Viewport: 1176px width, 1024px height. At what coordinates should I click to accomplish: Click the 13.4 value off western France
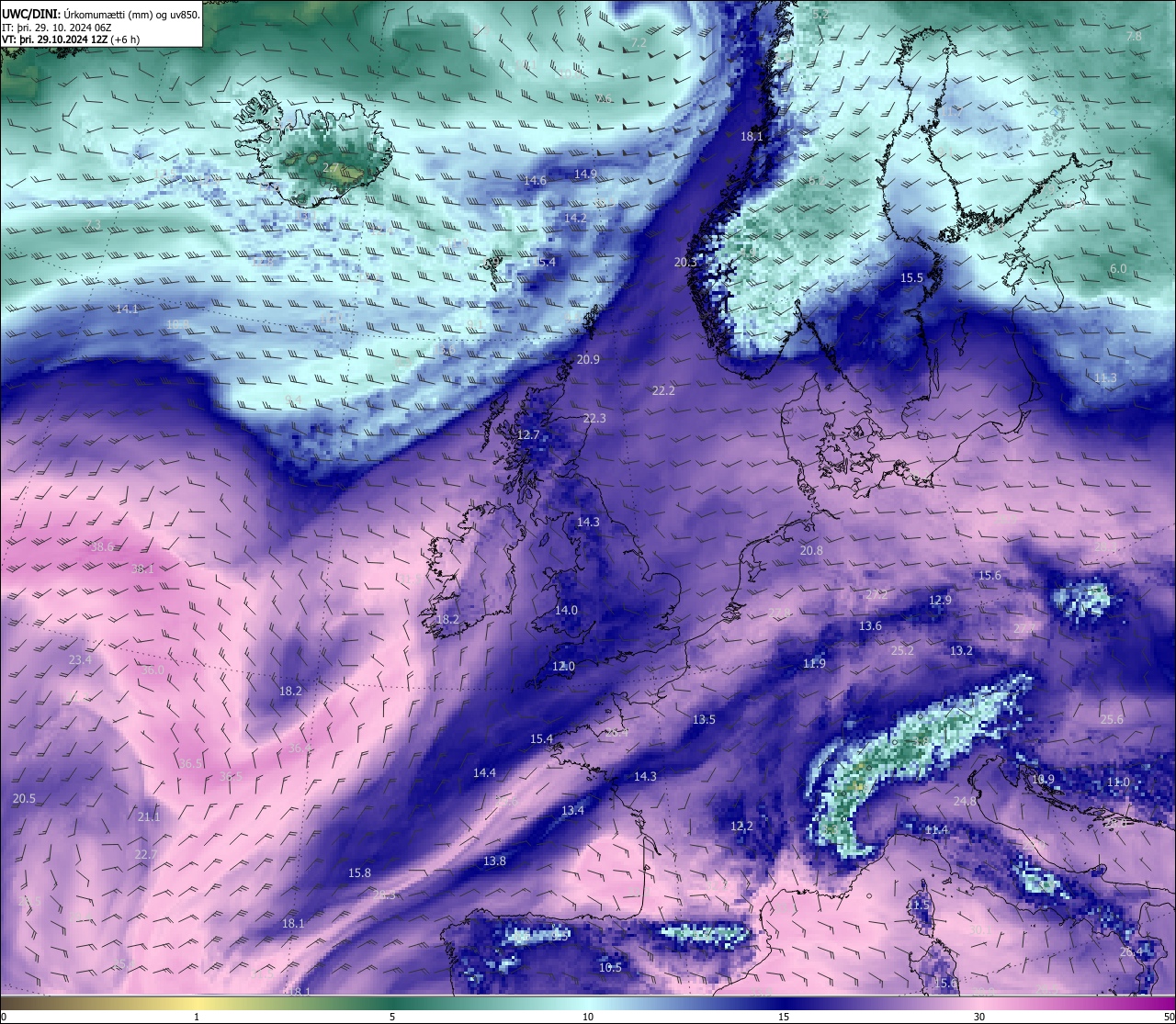tap(572, 810)
